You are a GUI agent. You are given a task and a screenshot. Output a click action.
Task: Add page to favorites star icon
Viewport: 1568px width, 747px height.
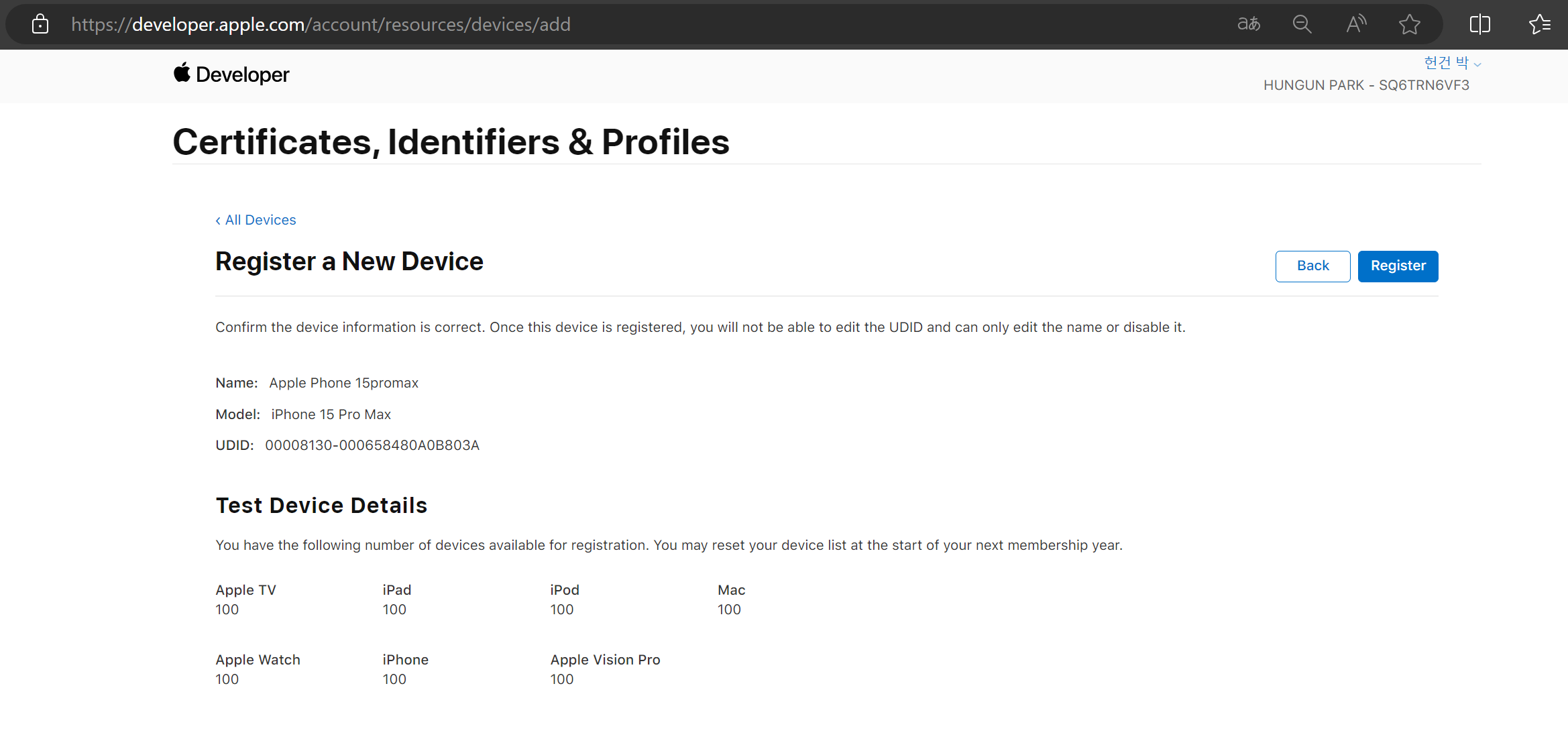point(1410,24)
